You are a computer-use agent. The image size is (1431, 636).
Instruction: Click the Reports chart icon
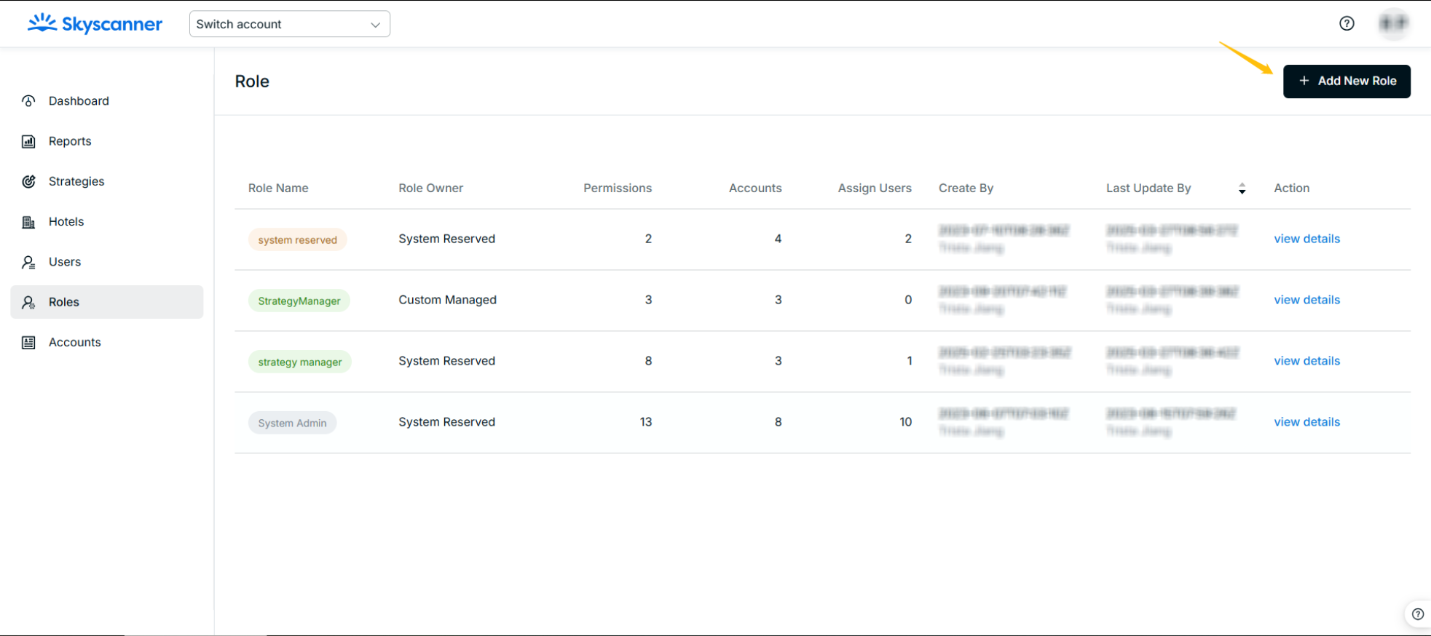pyautogui.click(x=29, y=141)
